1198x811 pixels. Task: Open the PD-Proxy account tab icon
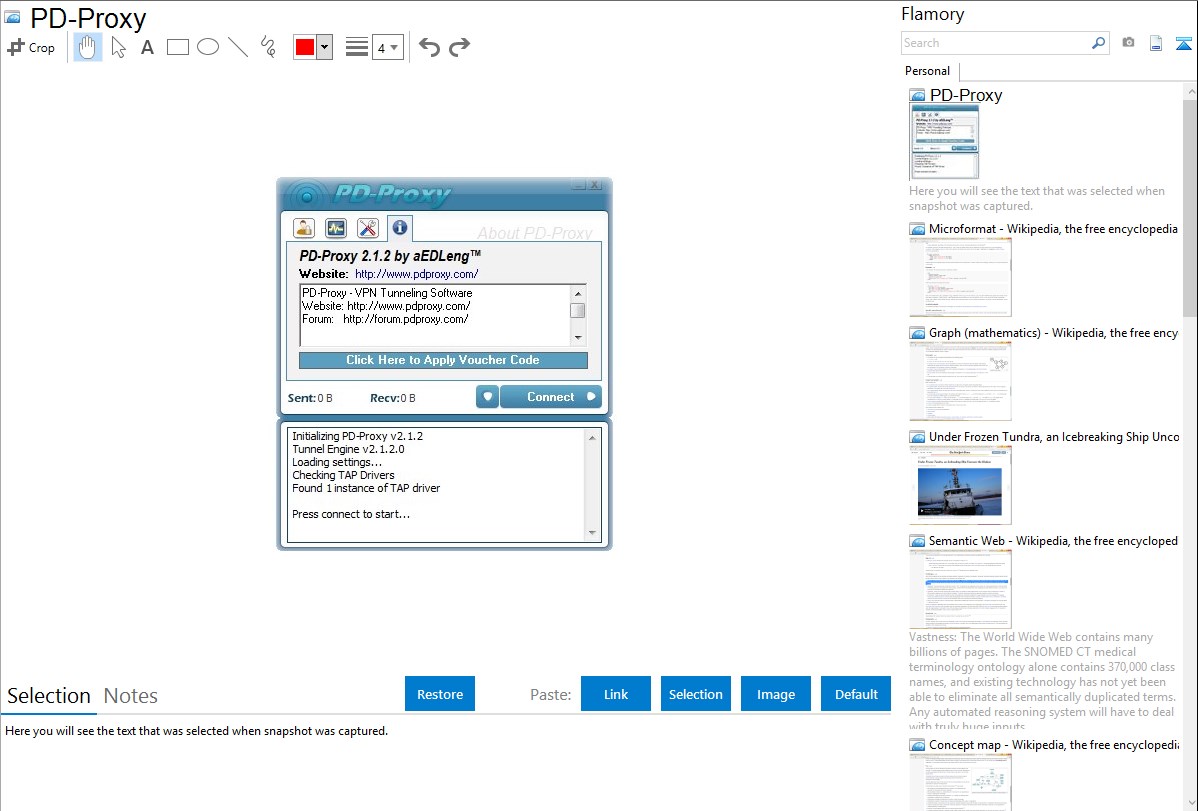(303, 228)
